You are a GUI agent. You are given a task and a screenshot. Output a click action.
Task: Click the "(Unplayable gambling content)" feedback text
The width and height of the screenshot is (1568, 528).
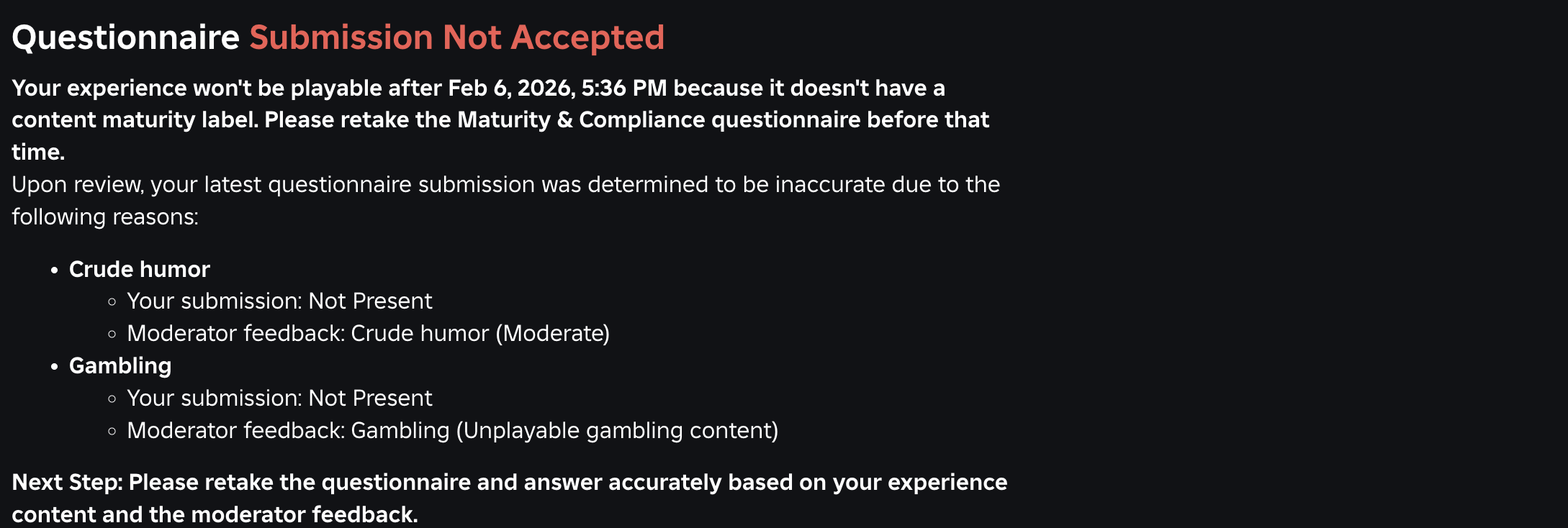(617, 430)
